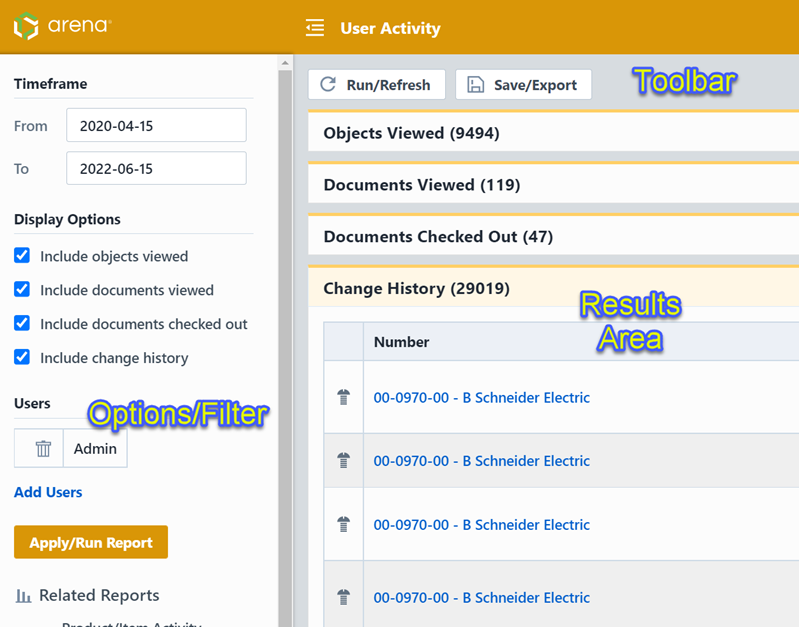
Task: Click the Add Users link
Action: point(48,492)
